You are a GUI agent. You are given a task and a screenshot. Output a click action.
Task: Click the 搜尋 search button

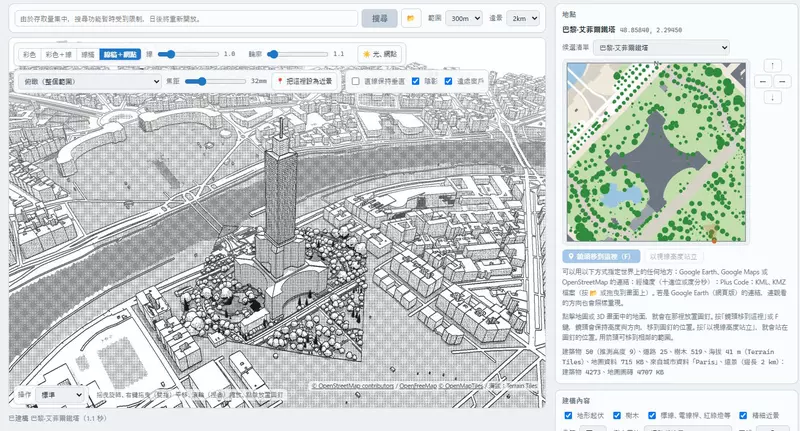coord(379,18)
